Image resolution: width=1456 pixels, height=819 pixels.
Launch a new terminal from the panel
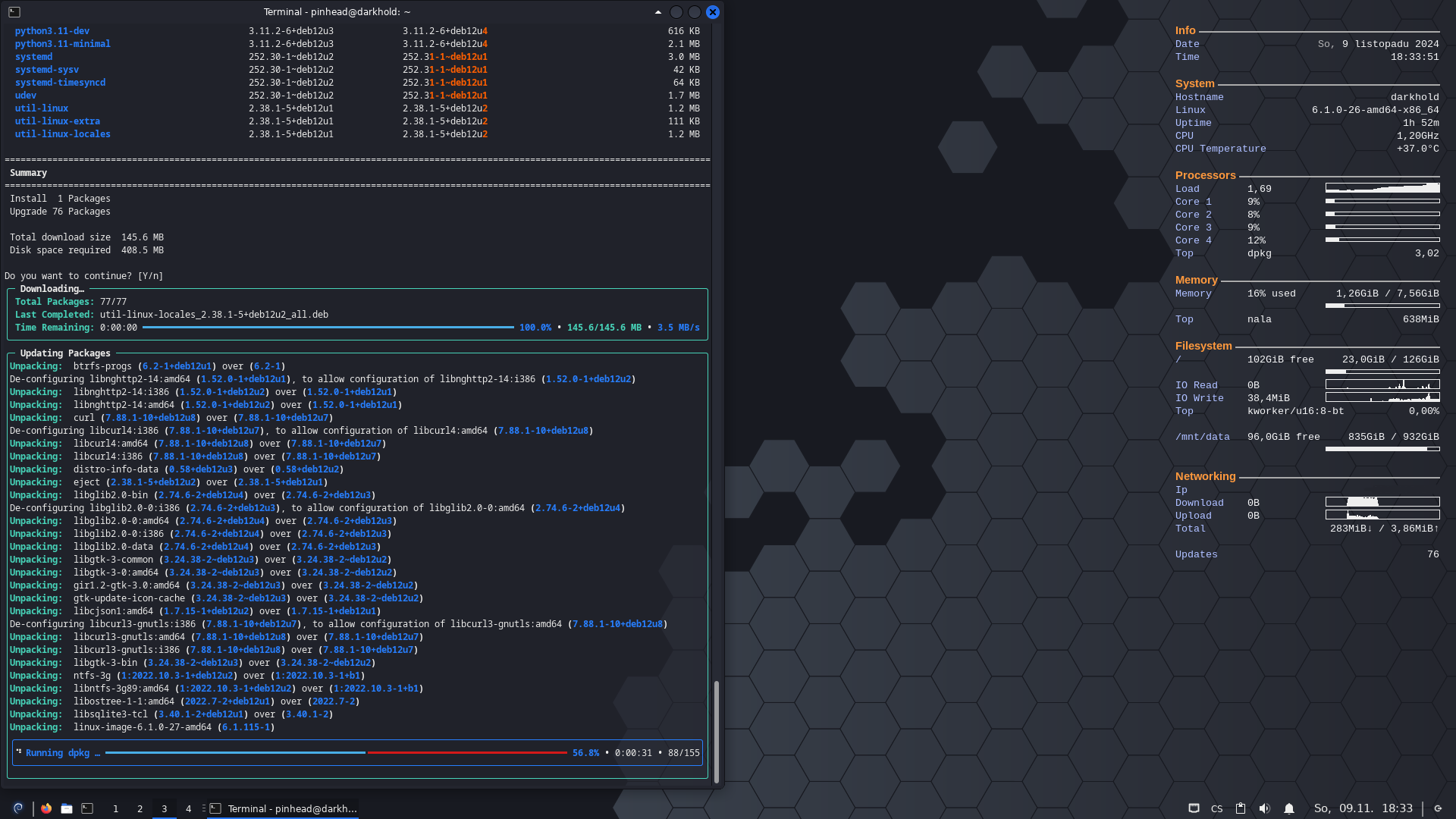click(x=87, y=808)
